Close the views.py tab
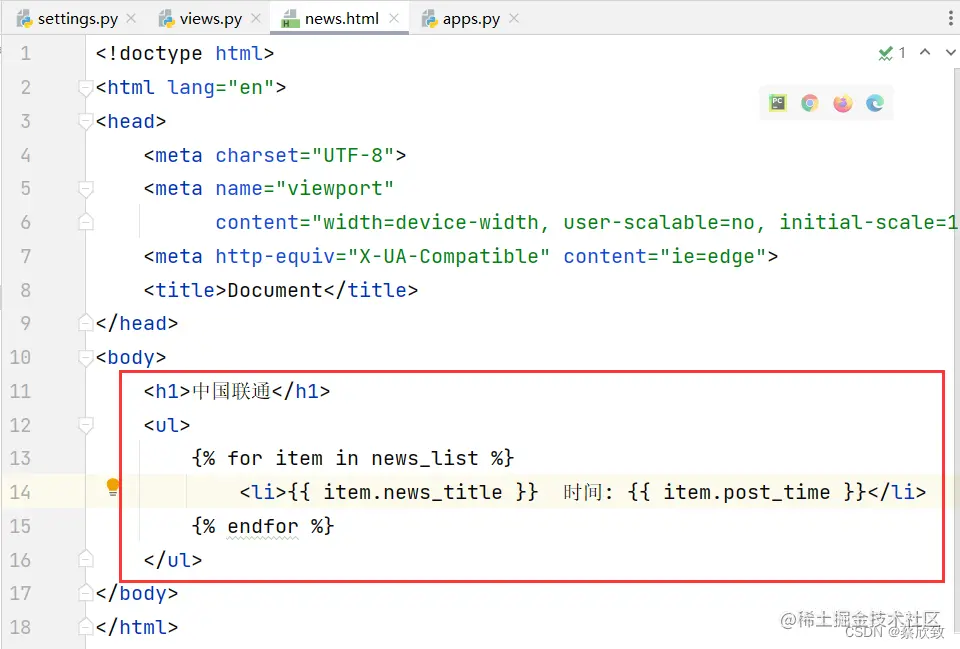The width and height of the screenshot is (960, 649). [x=257, y=19]
